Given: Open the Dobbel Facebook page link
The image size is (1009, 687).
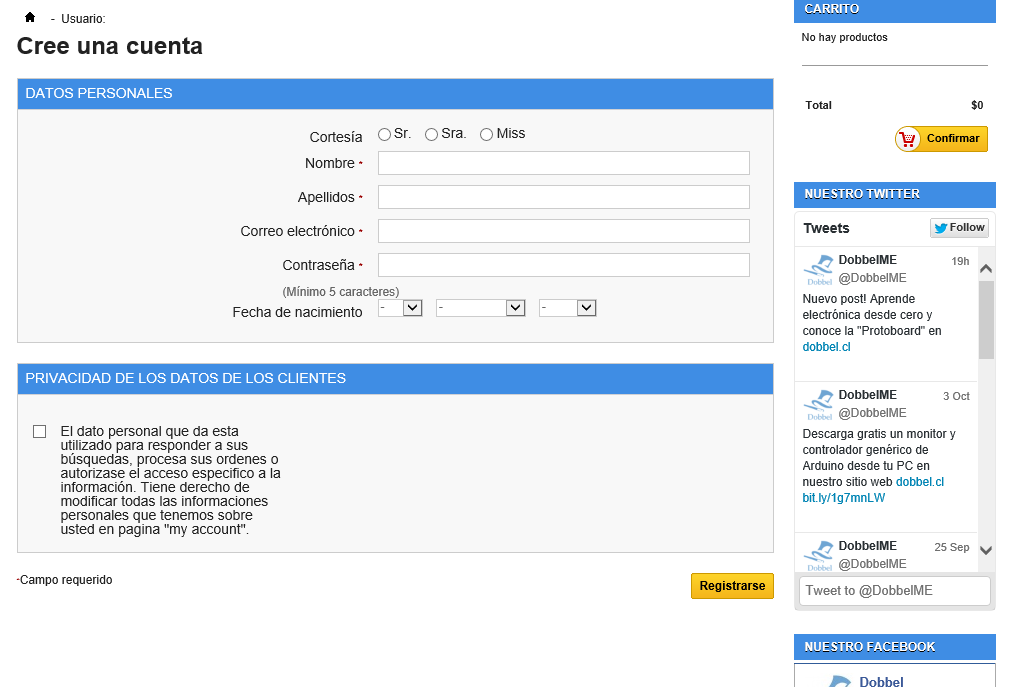Looking at the screenshot, I should pos(881,681).
